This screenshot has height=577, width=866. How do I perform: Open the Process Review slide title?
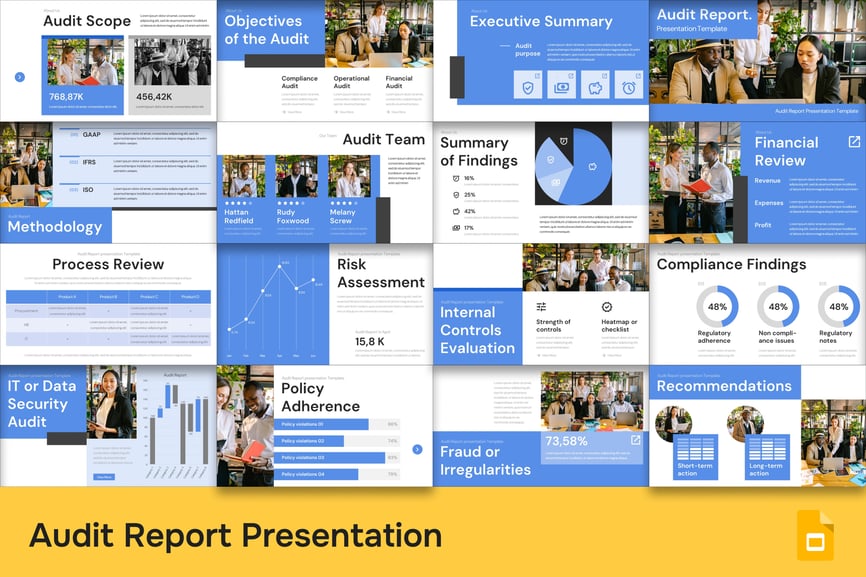108,264
